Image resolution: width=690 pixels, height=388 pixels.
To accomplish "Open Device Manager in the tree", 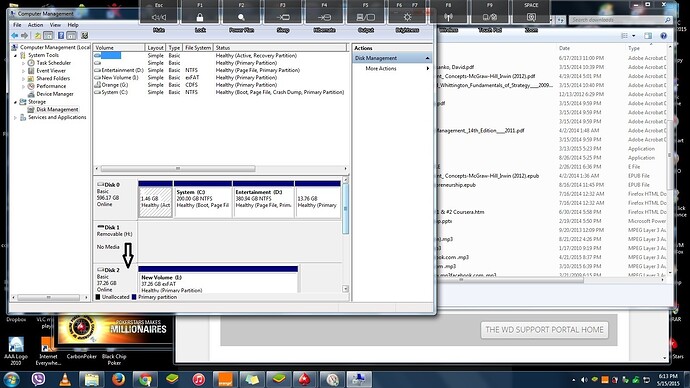I will click(55, 94).
